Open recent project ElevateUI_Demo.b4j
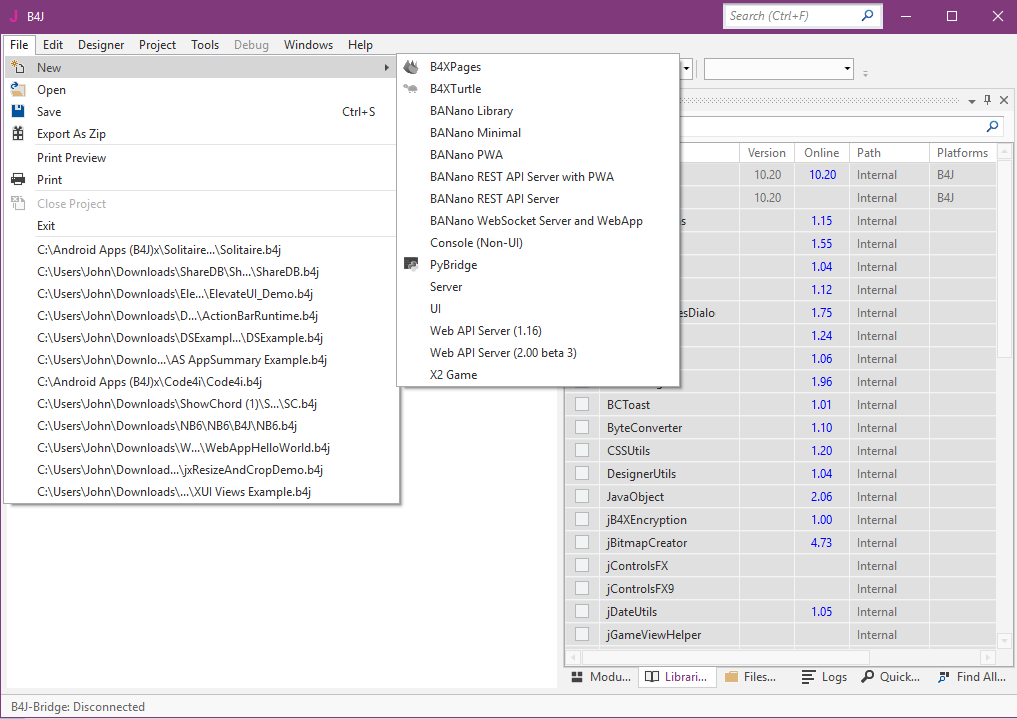This screenshot has width=1017, height=719. click(x=201, y=294)
